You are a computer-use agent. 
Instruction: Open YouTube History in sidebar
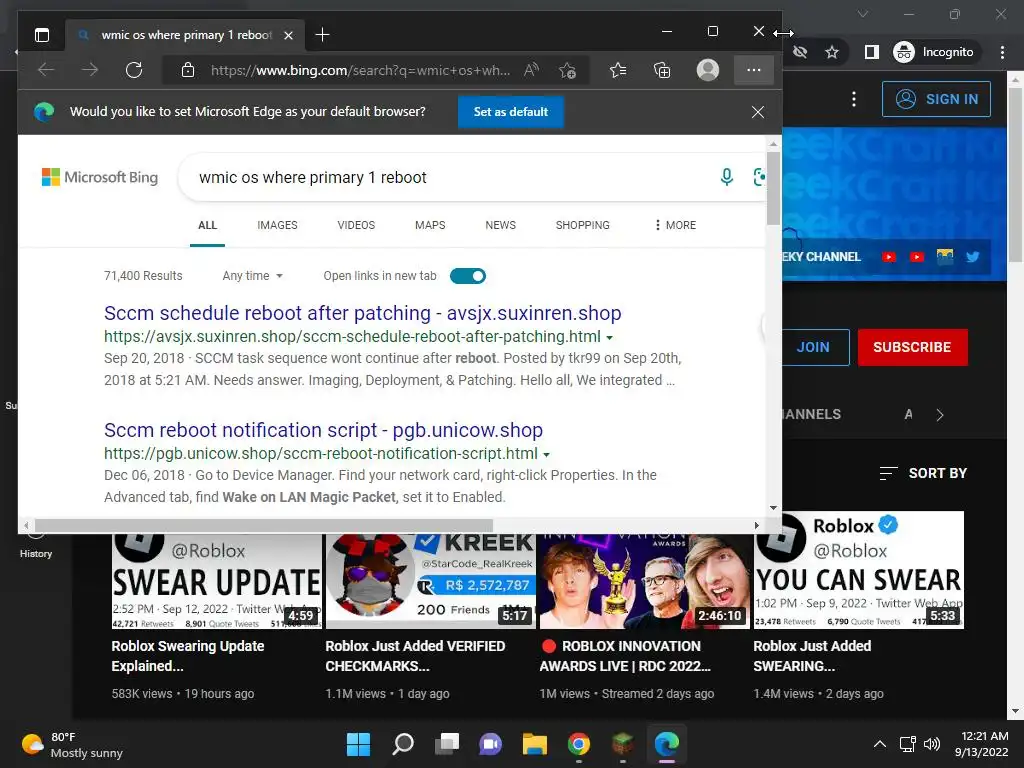click(36, 546)
